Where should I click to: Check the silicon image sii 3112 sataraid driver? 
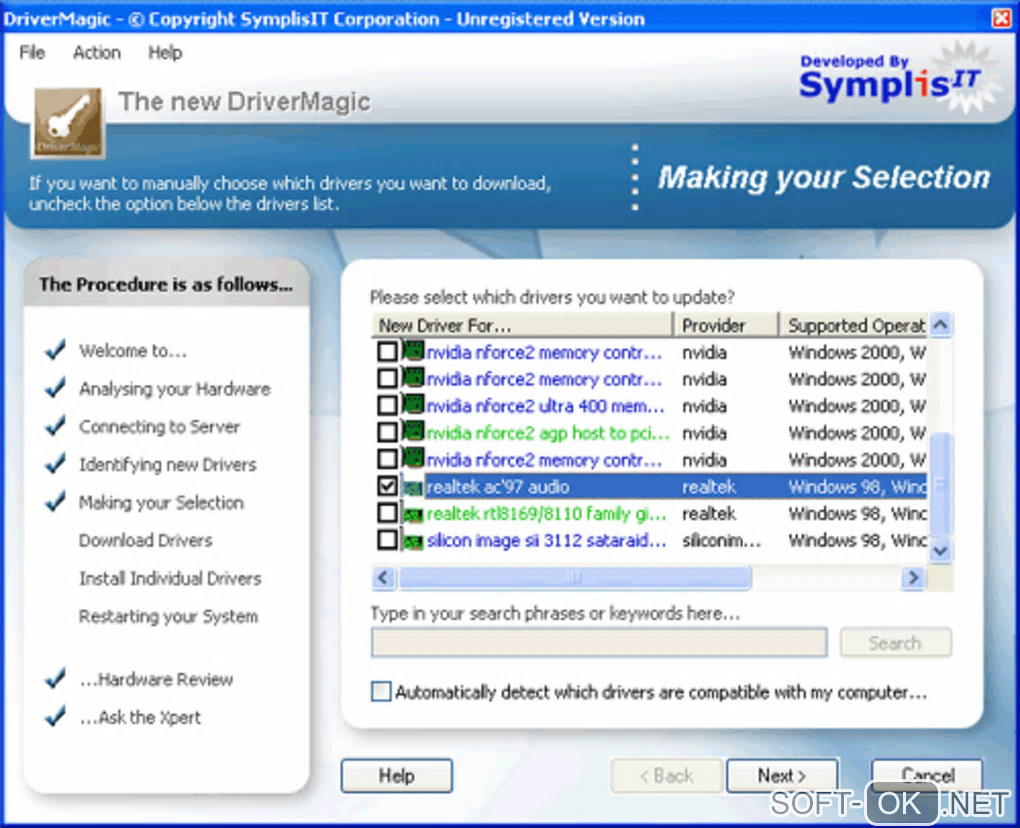coord(387,540)
